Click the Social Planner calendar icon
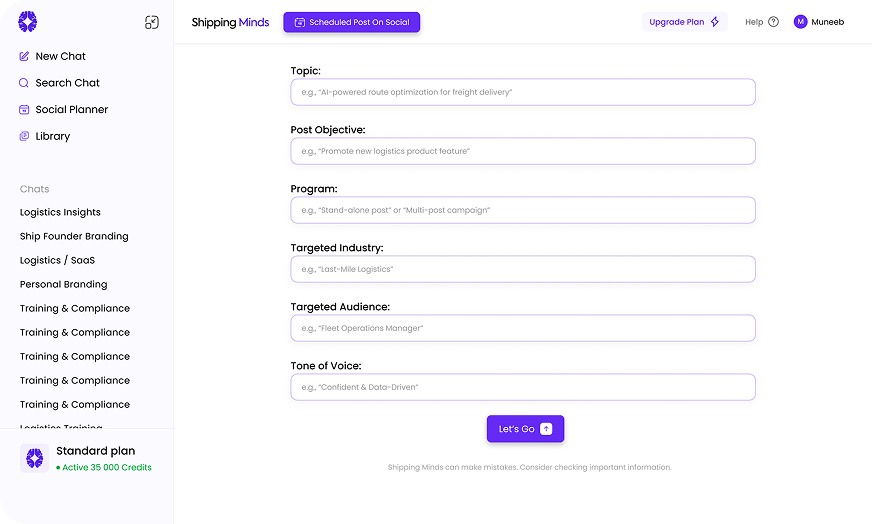 click(24, 110)
